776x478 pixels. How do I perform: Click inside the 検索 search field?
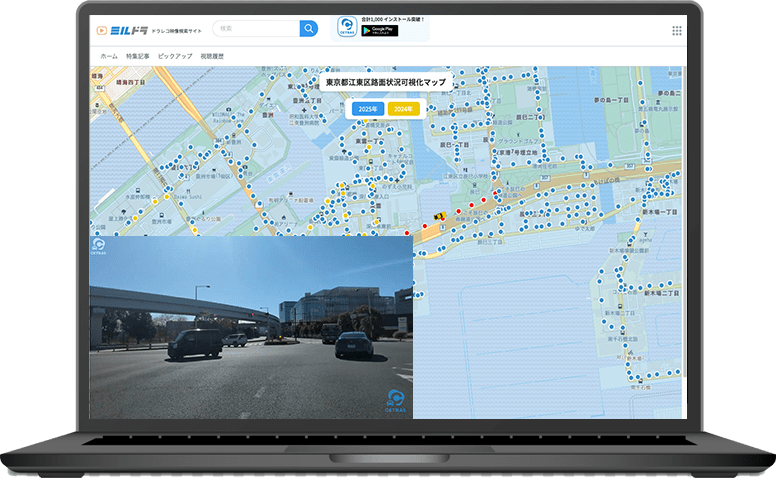[256, 29]
